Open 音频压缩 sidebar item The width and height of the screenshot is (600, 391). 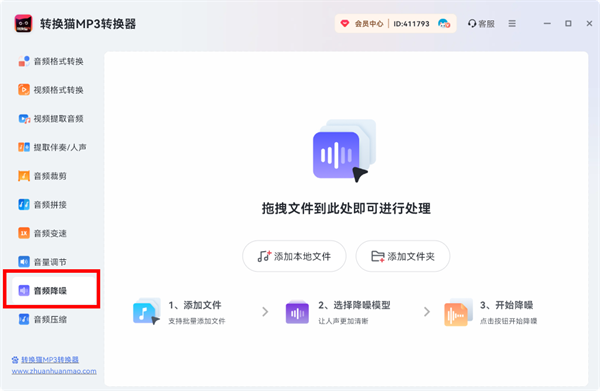pos(42,319)
